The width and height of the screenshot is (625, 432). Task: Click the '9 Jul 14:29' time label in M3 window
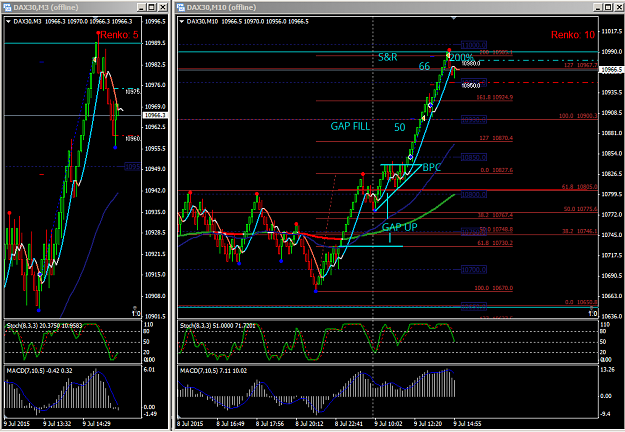(96, 424)
